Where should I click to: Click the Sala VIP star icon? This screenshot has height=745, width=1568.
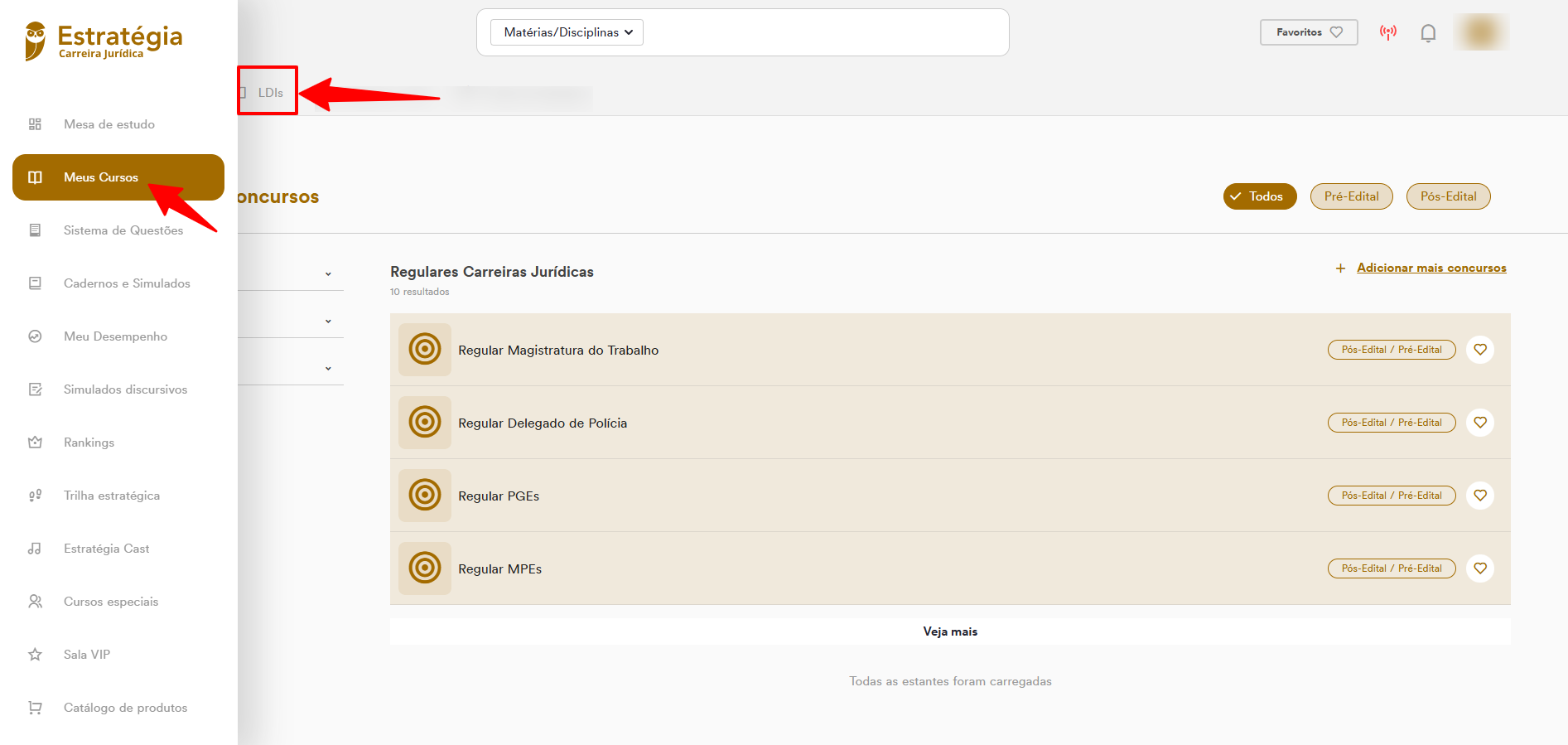35,655
